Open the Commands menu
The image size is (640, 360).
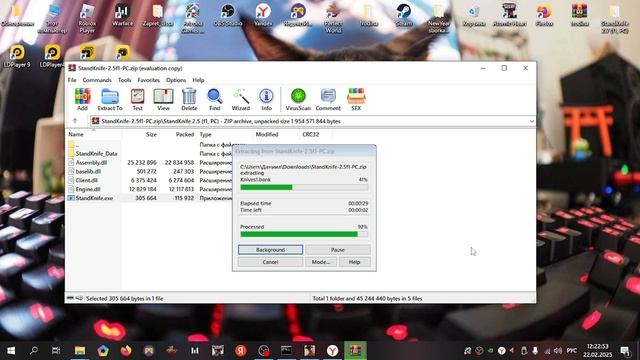coord(97,80)
